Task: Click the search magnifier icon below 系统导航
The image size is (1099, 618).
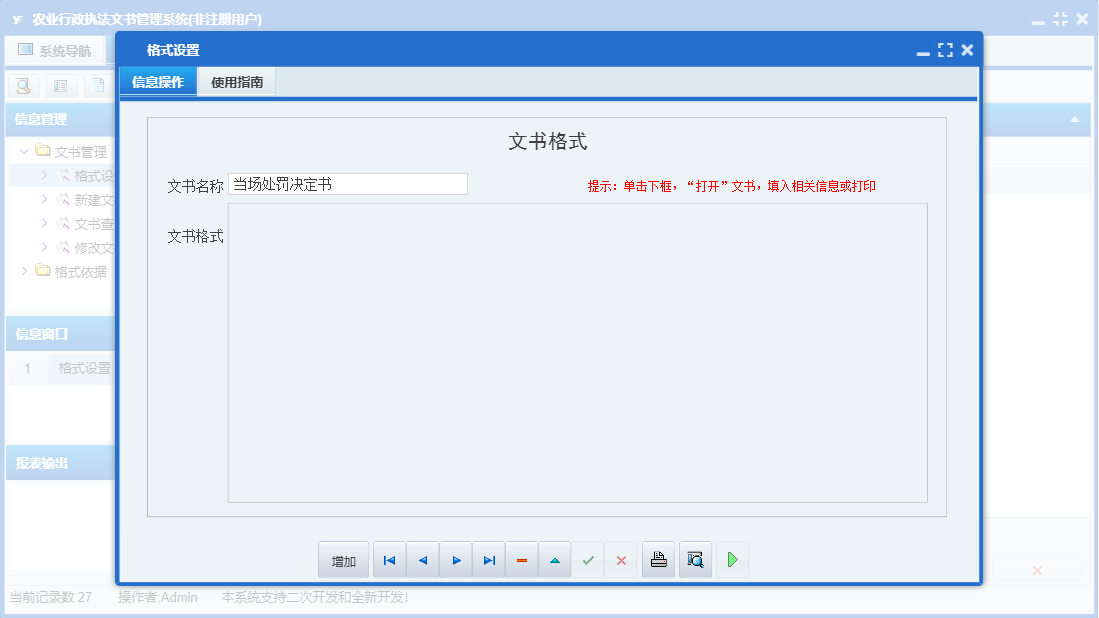Action: (x=22, y=86)
